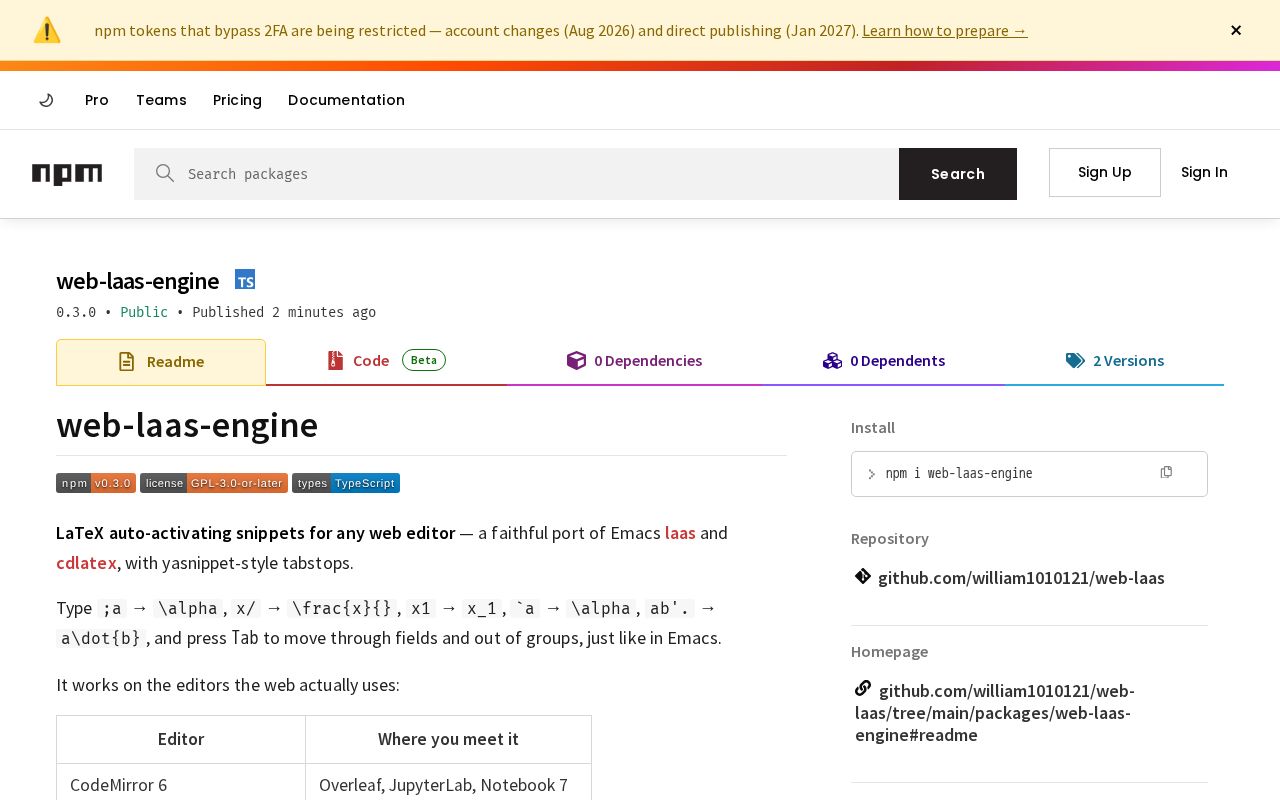Click the CodeMirror 6 table cell
1280x800 pixels.
coord(181,785)
